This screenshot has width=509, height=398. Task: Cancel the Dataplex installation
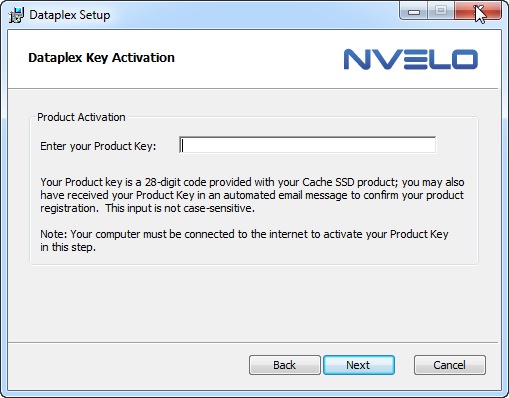pos(450,365)
